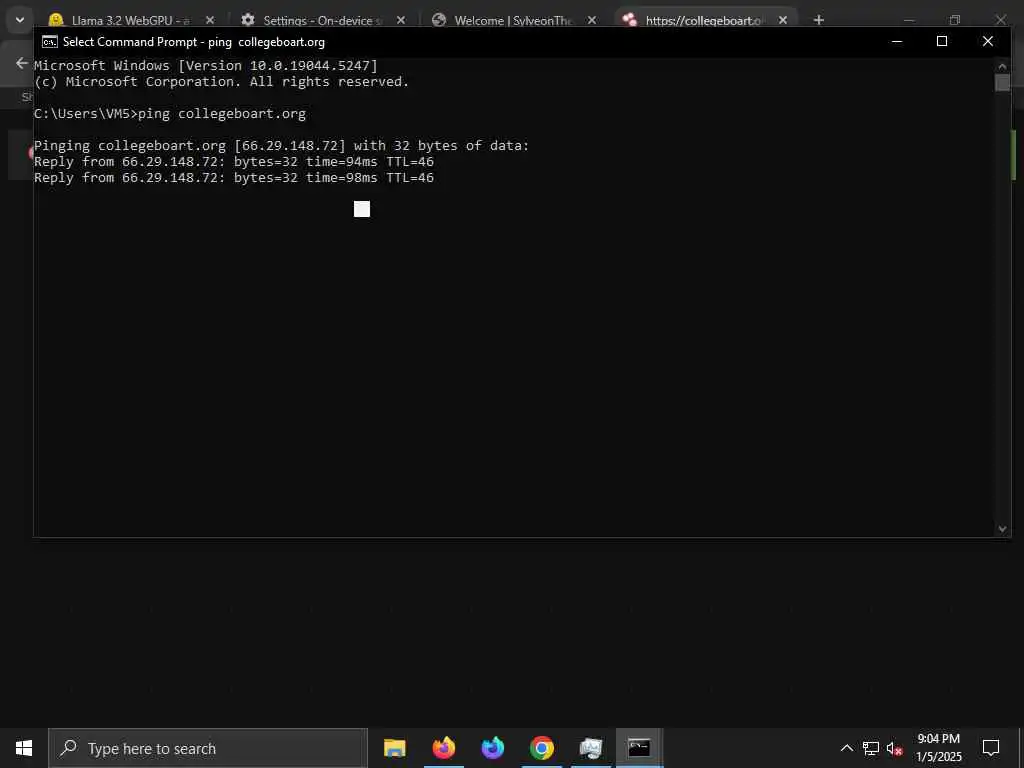Image resolution: width=1024 pixels, height=768 pixels.
Task: Close the Llama 3.2 WebGPU tab
Action: 210,20
